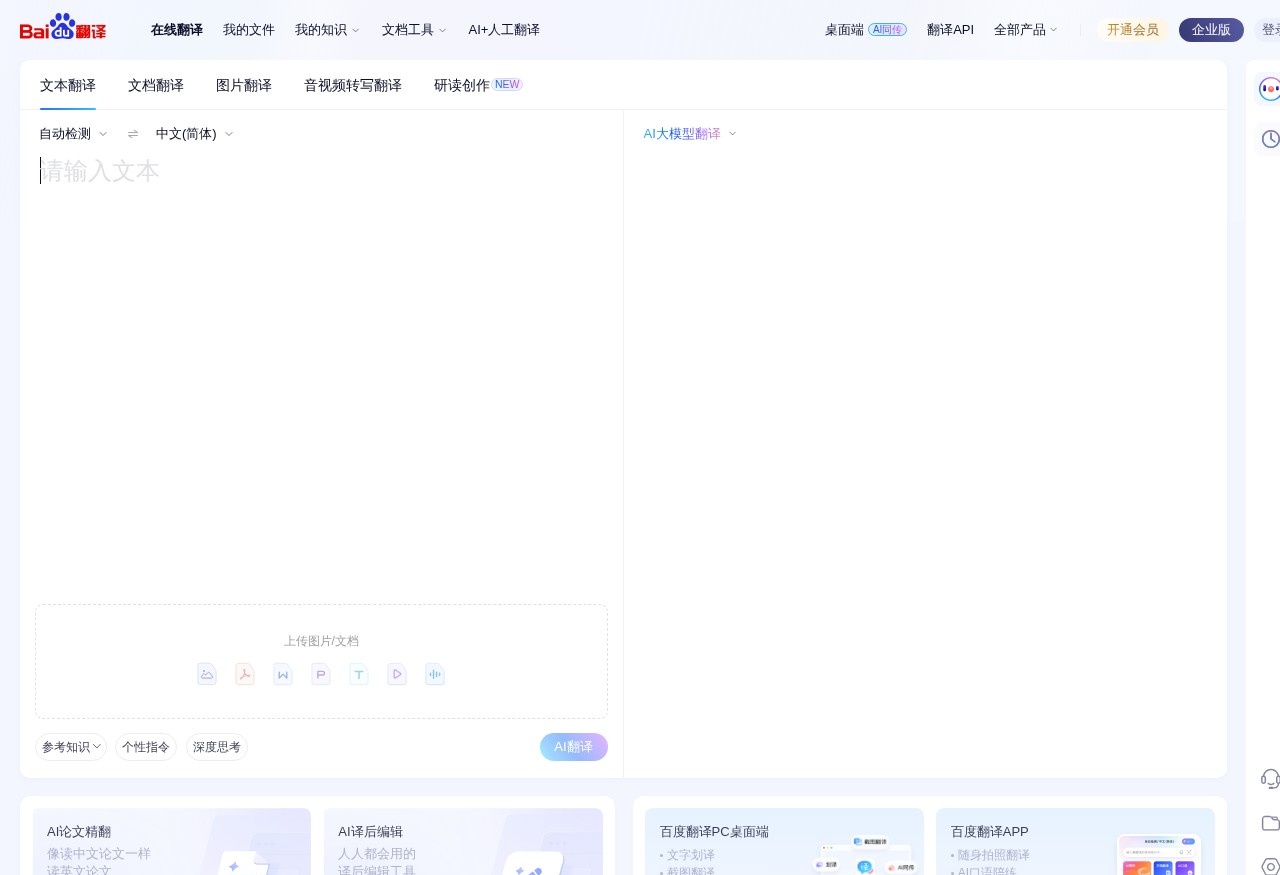This screenshot has height=875, width=1280.
Task: Expand 我的知识 menu
Action: tap(327, 30)
